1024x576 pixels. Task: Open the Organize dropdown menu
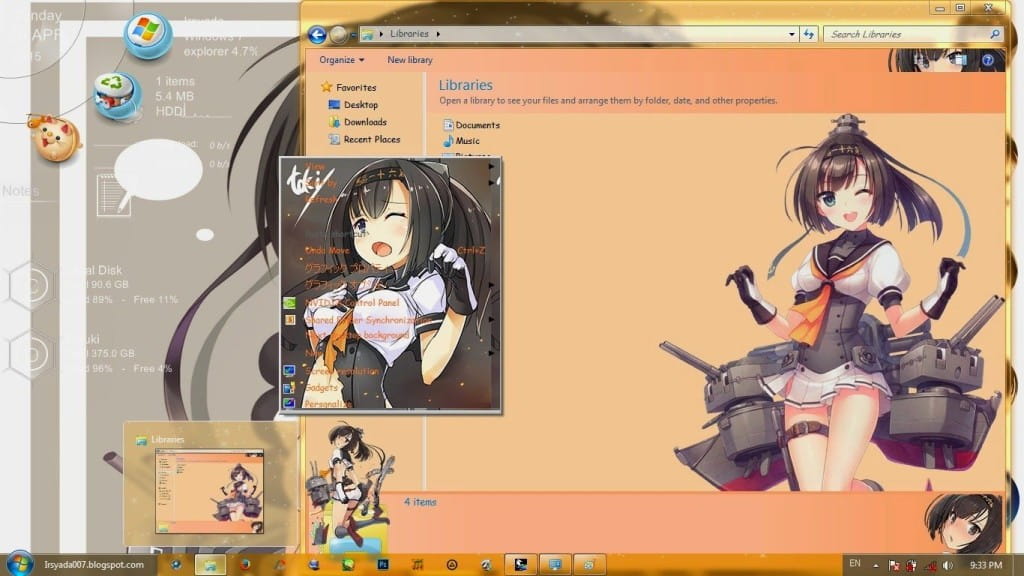(x=340, y=59)
